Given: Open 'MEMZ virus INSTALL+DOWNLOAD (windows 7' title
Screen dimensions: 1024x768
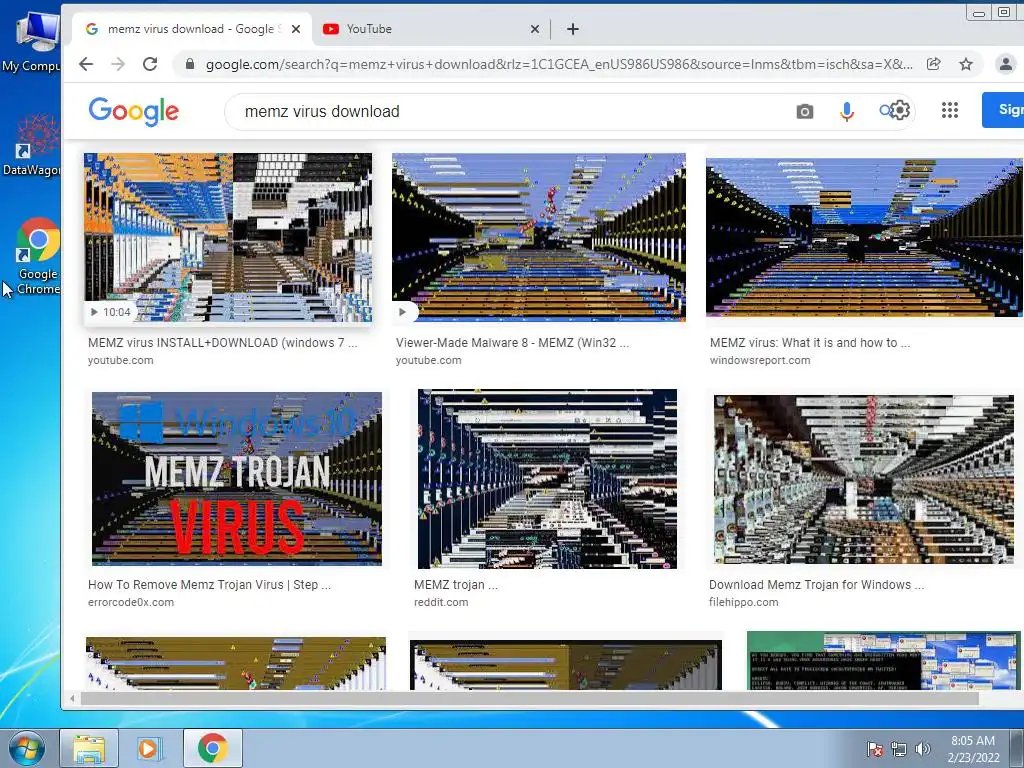Looking at the screenshot, I should [x=223, y=342].
